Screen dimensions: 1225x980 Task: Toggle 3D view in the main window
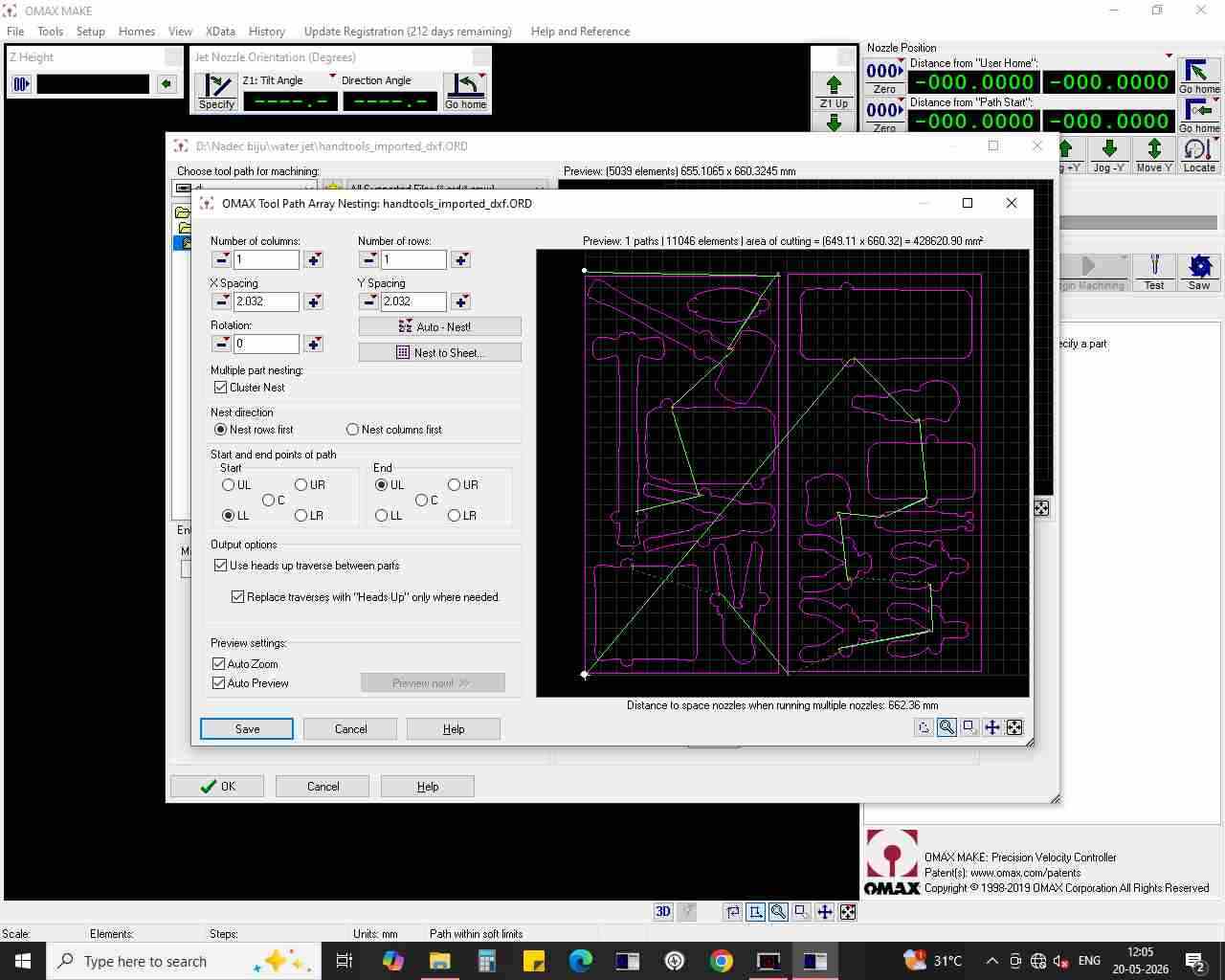pyautogui.click(x=663, y=912)
